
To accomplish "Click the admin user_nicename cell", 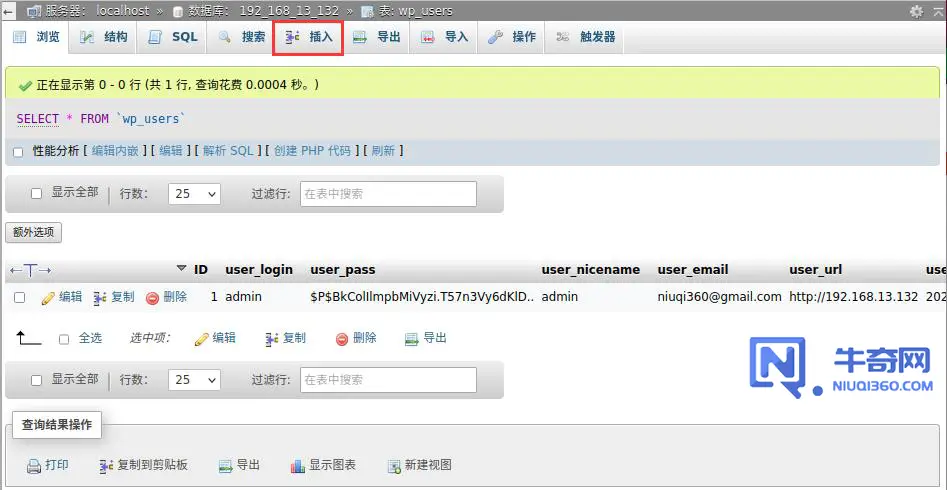I will pos(560,297).
